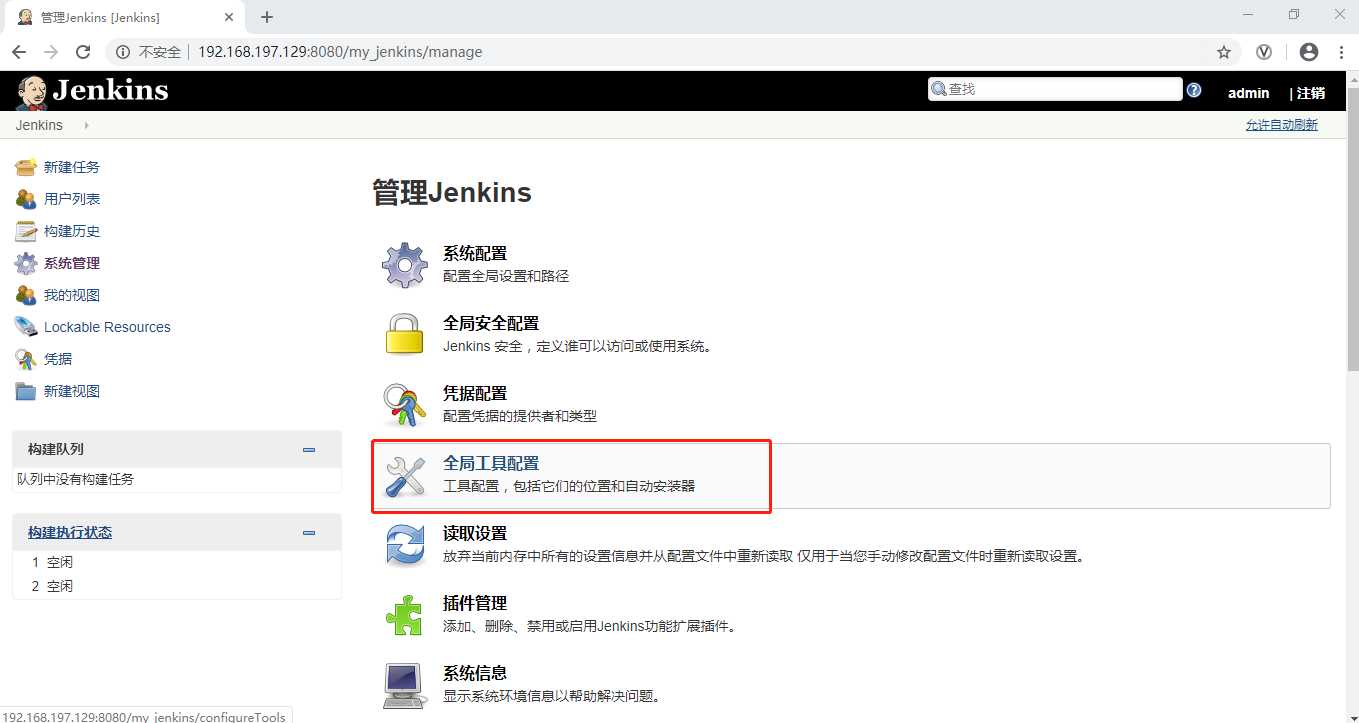
Task: Click executor row 2 空闲
Action: pos(52,586)
